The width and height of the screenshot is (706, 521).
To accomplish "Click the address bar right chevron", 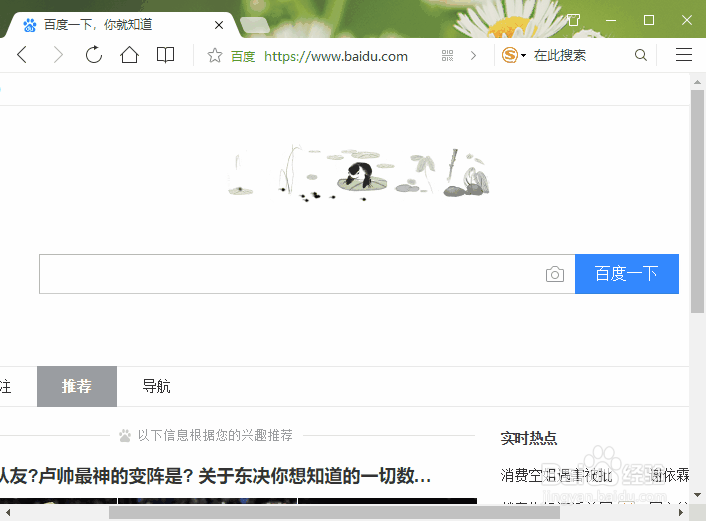I will click(473, 55).
